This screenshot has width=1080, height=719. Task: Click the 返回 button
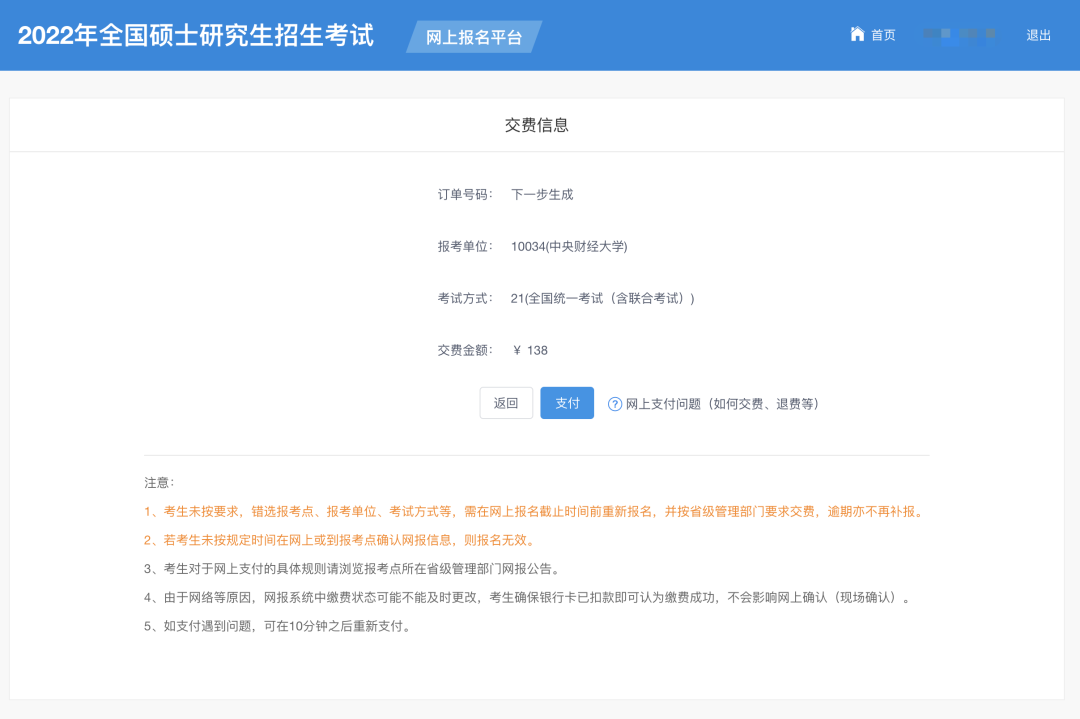pos(506,403)
